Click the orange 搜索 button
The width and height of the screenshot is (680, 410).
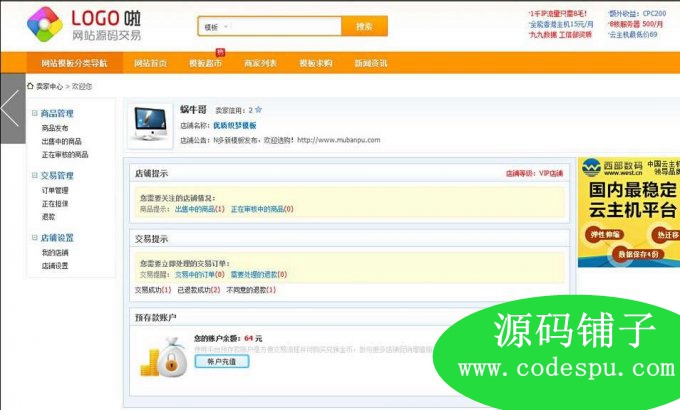pos(364,26)
